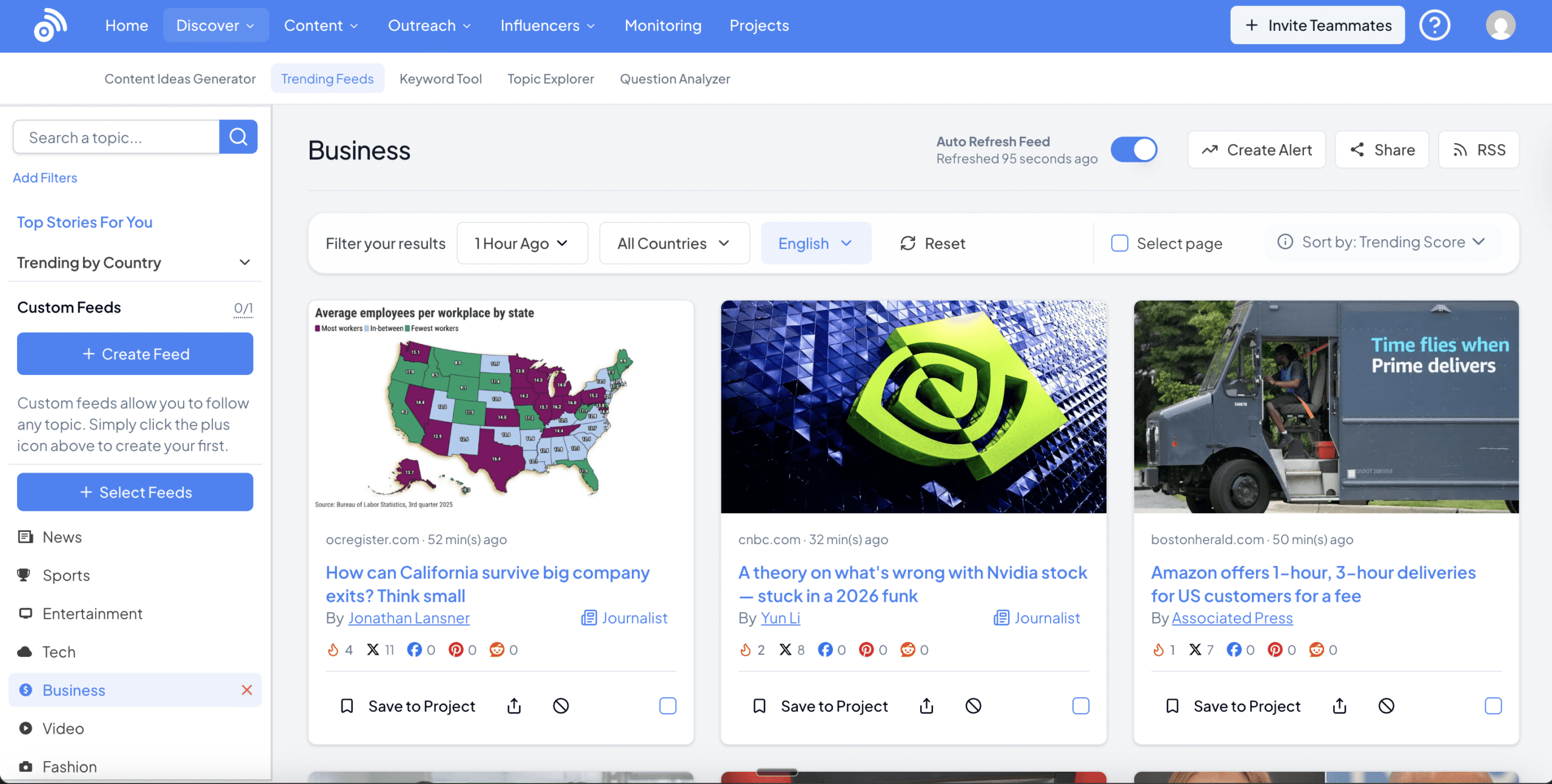Open Projects in top navigation

pyautogui.click(x=759, y=25)
